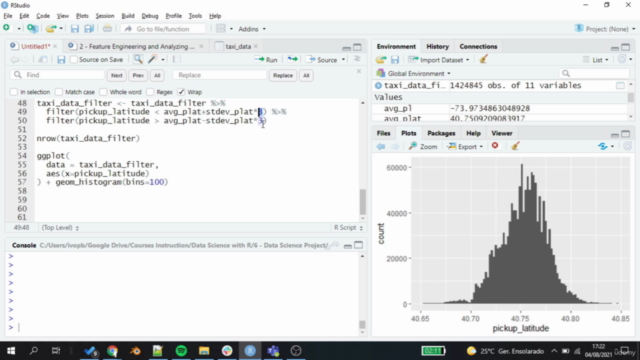The image size is (640, 360).
Task: Remove current plot red X icon
Action: coord(495,146)
